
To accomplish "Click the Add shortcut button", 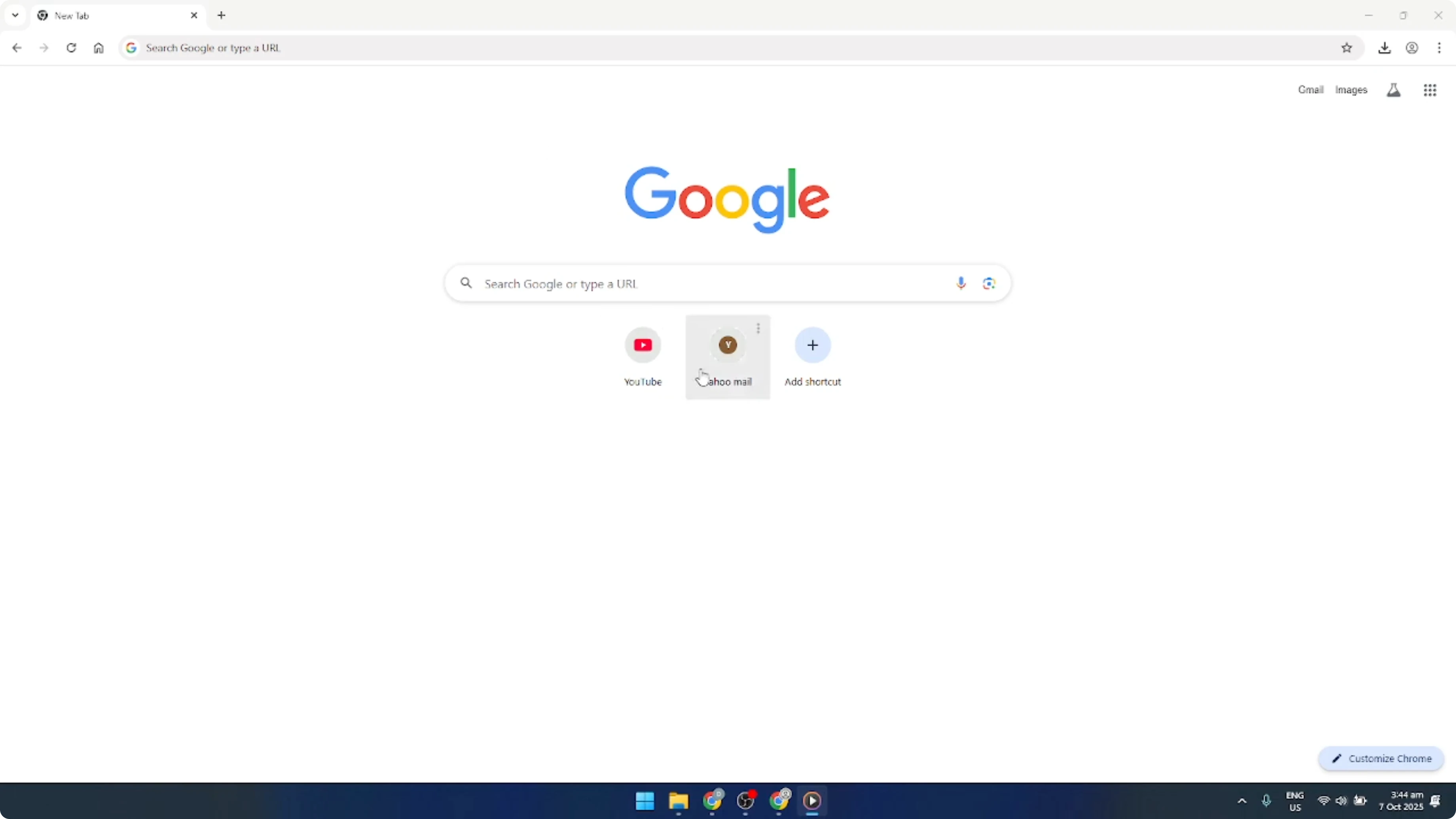I will (x=813, y=357).
